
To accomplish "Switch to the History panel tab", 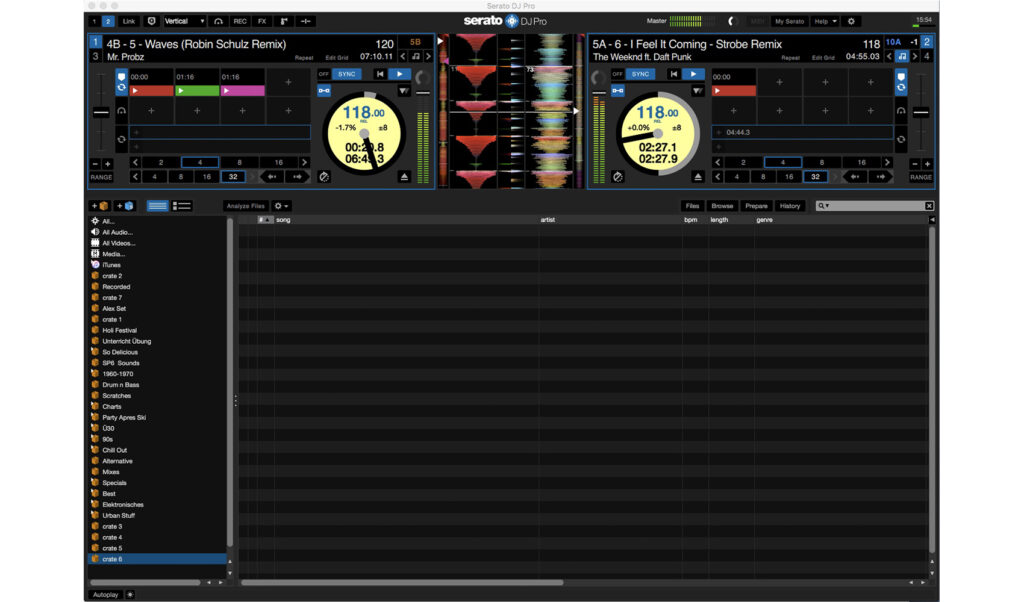I will 790,206.
